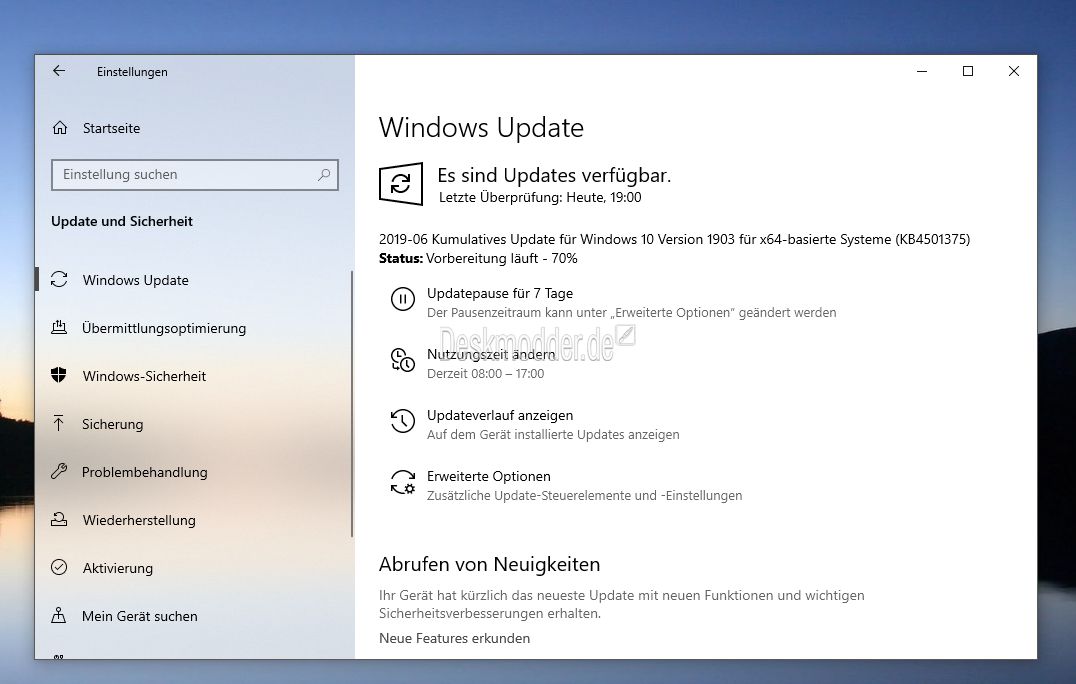Focus the Einstellung suchen search field

195,175
